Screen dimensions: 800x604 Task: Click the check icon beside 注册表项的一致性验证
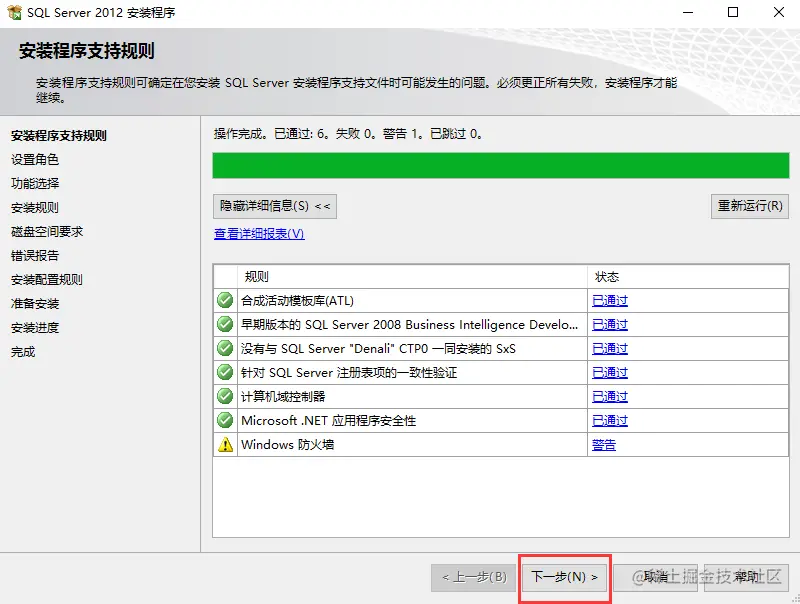coord(225,372)
